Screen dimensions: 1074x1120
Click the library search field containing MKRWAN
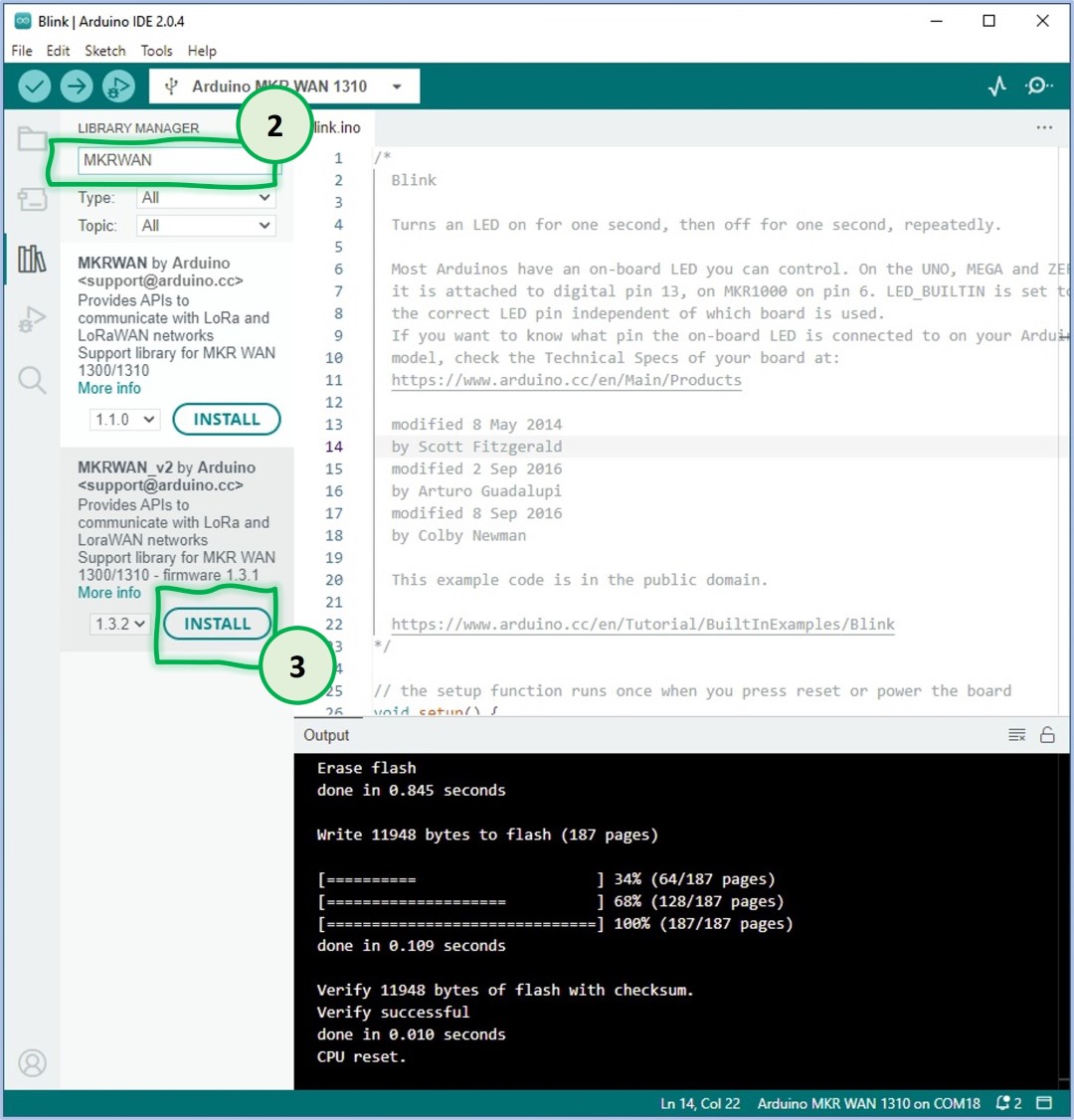[179, 160]
